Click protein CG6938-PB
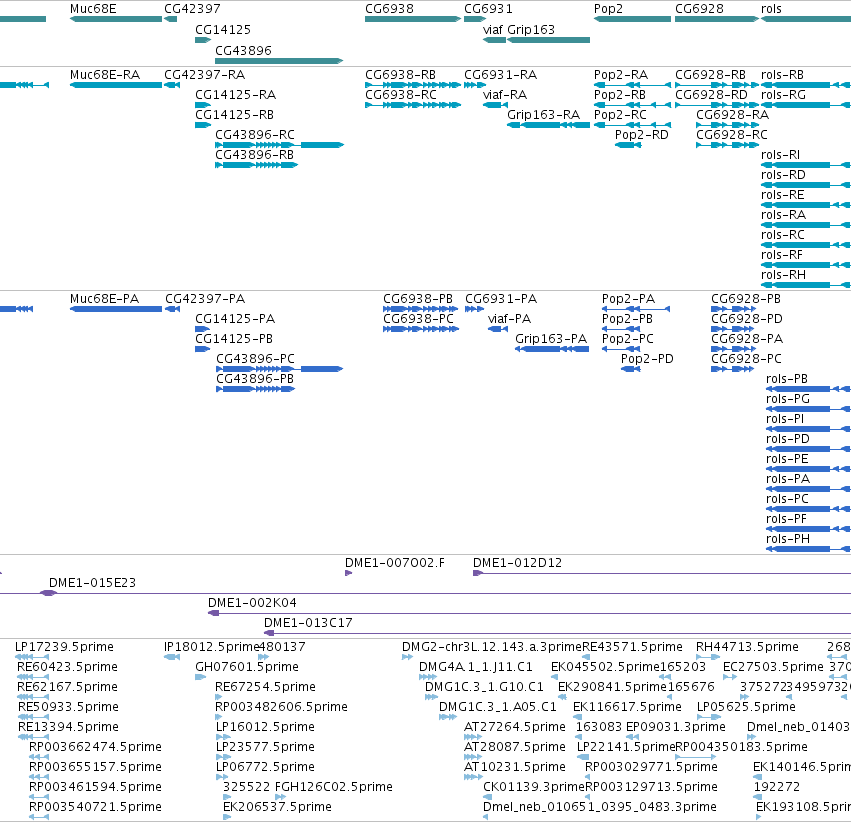Screen dimensions: 851x822 (418, 299)
